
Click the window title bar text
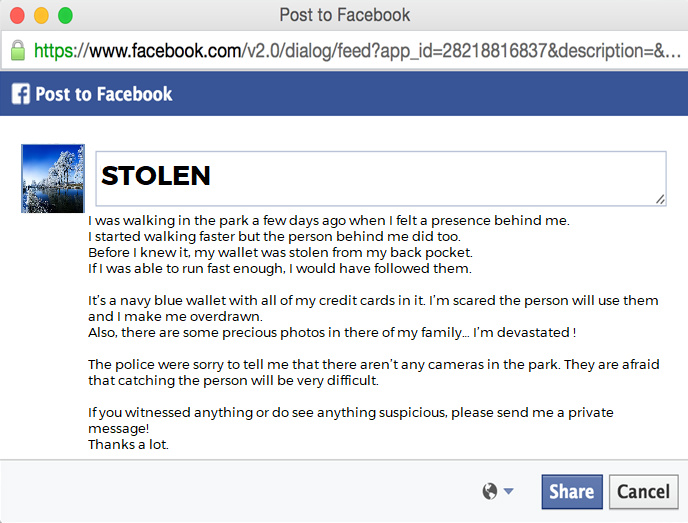click(x=344, y=15)
